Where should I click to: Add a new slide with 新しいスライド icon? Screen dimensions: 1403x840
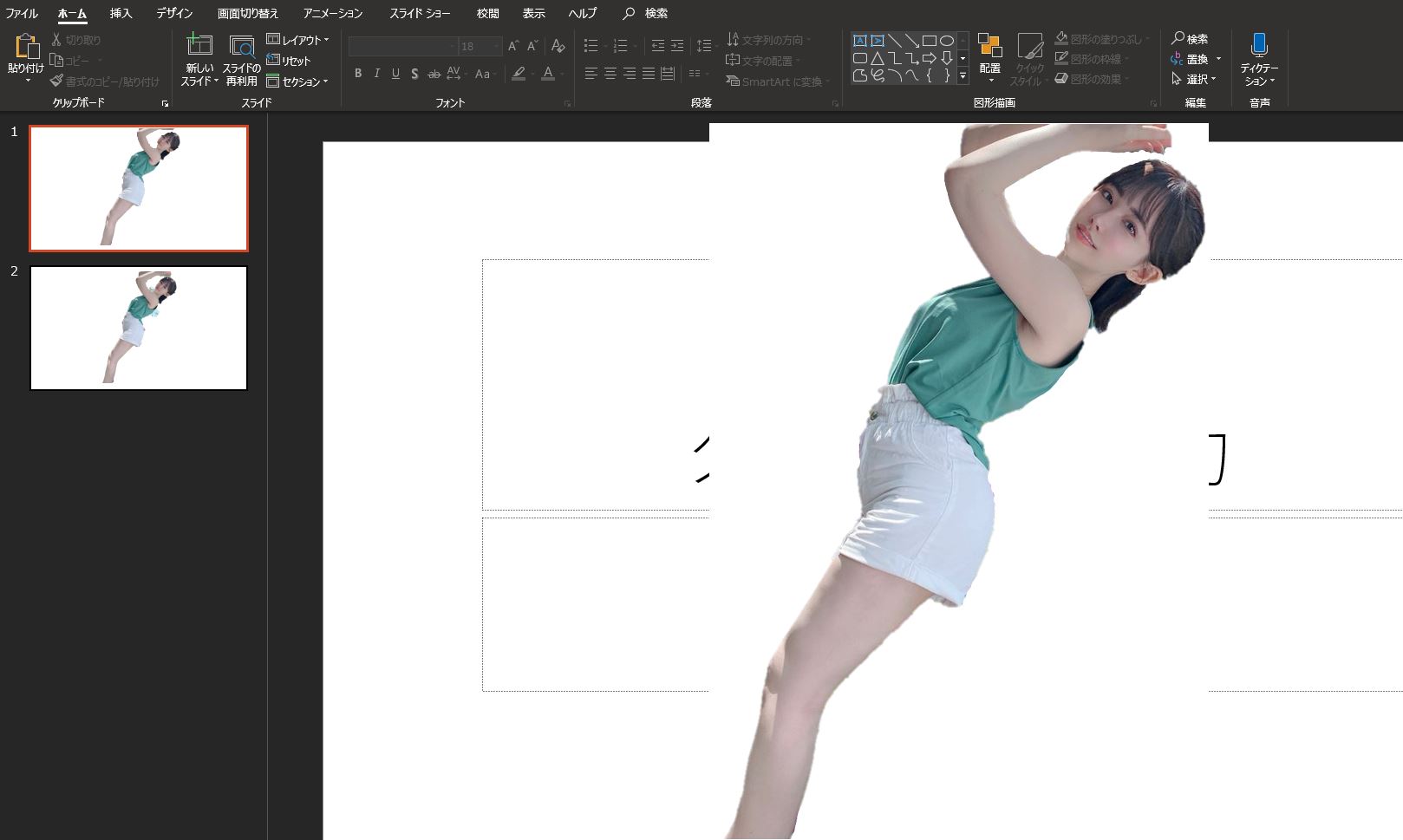click(199, 46)
